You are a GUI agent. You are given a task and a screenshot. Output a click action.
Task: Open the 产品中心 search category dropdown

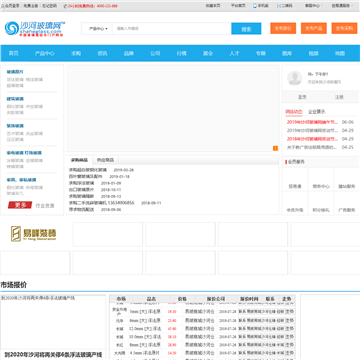[98, 29]
